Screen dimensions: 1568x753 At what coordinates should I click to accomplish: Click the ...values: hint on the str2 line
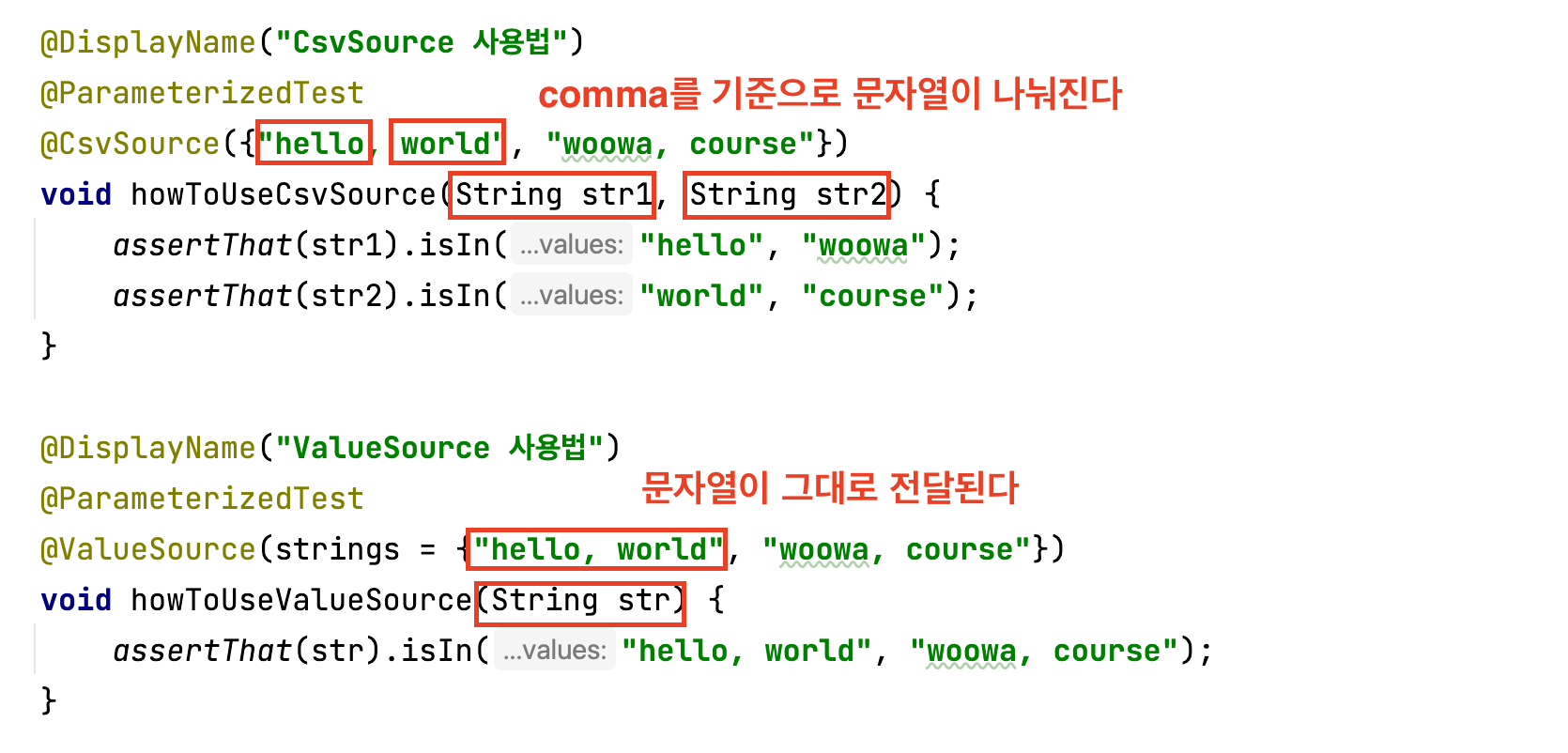tap(572, 296)
